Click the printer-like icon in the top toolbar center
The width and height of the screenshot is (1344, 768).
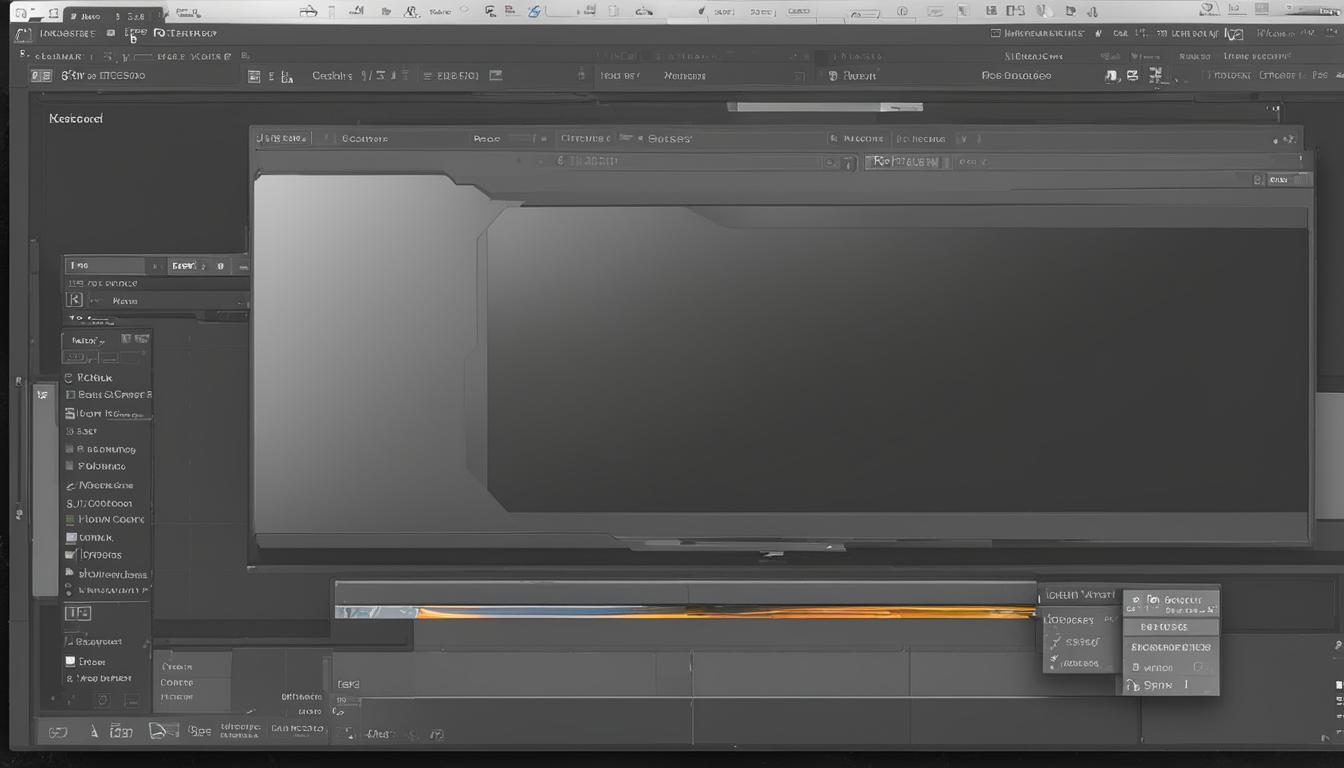coord(309,11)
